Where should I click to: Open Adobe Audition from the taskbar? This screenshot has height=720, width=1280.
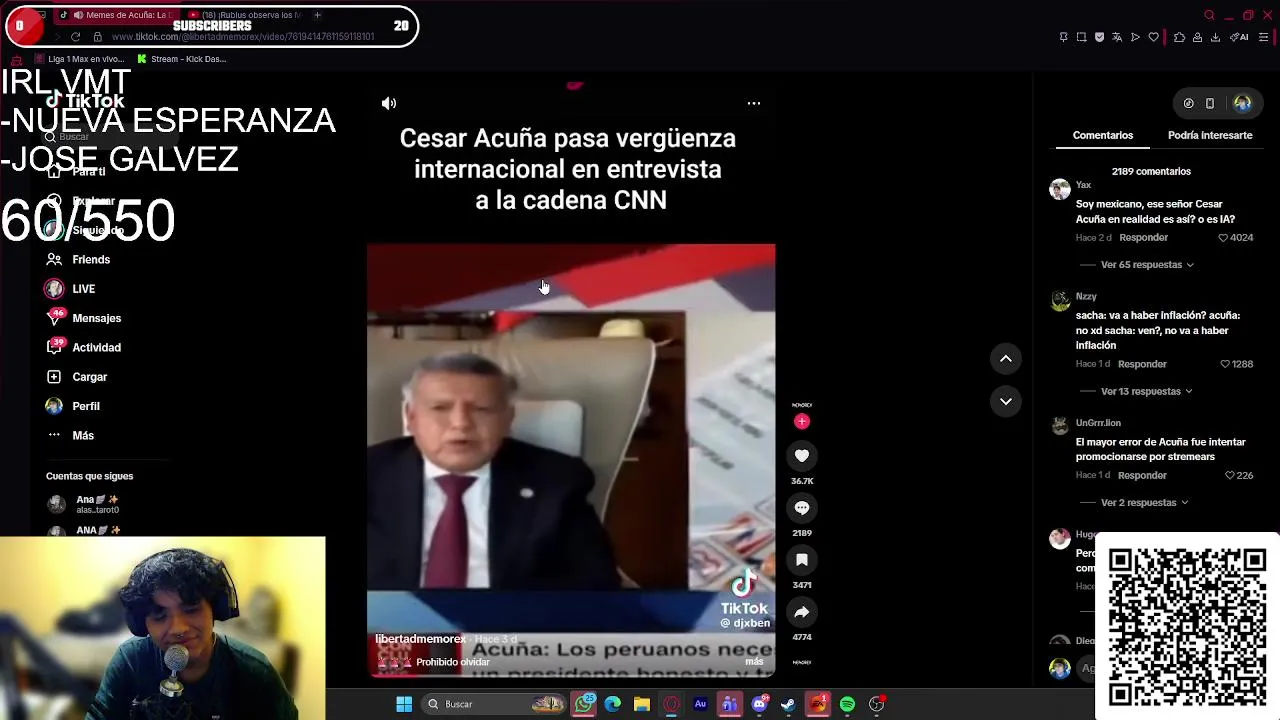tap(700, 704)
